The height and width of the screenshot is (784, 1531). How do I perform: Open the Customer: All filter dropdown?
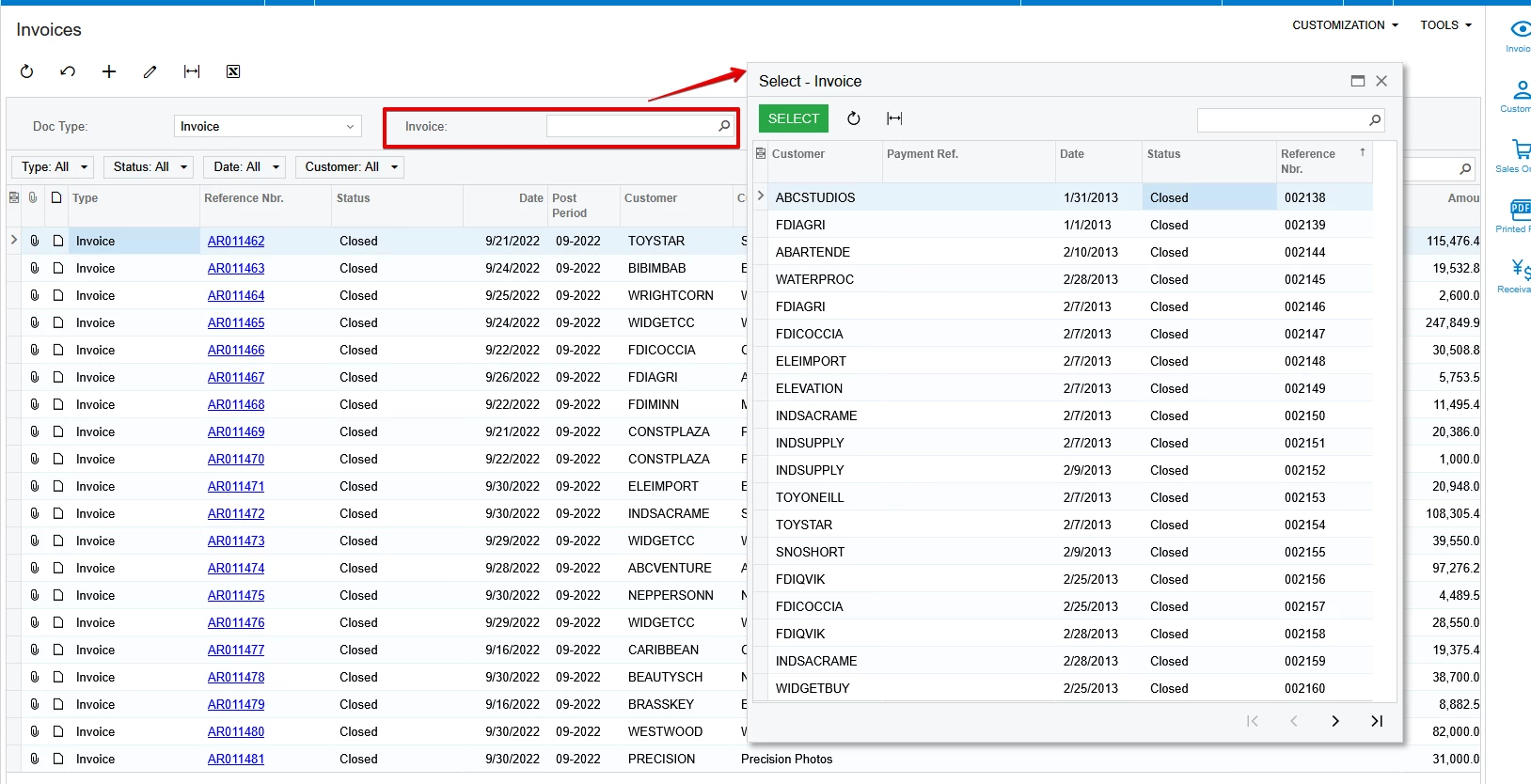pyautogui.click(x=350, y=167)
